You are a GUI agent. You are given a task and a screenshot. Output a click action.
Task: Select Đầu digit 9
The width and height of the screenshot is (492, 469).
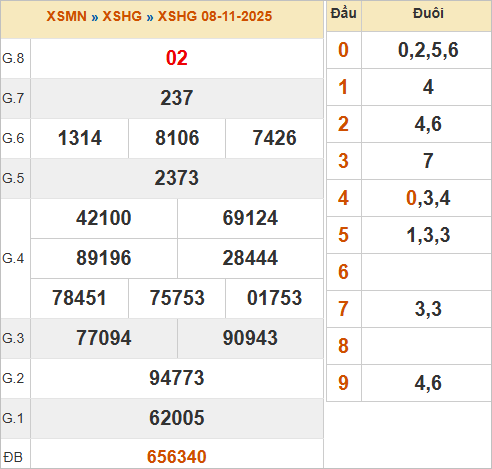coord(343,383)
